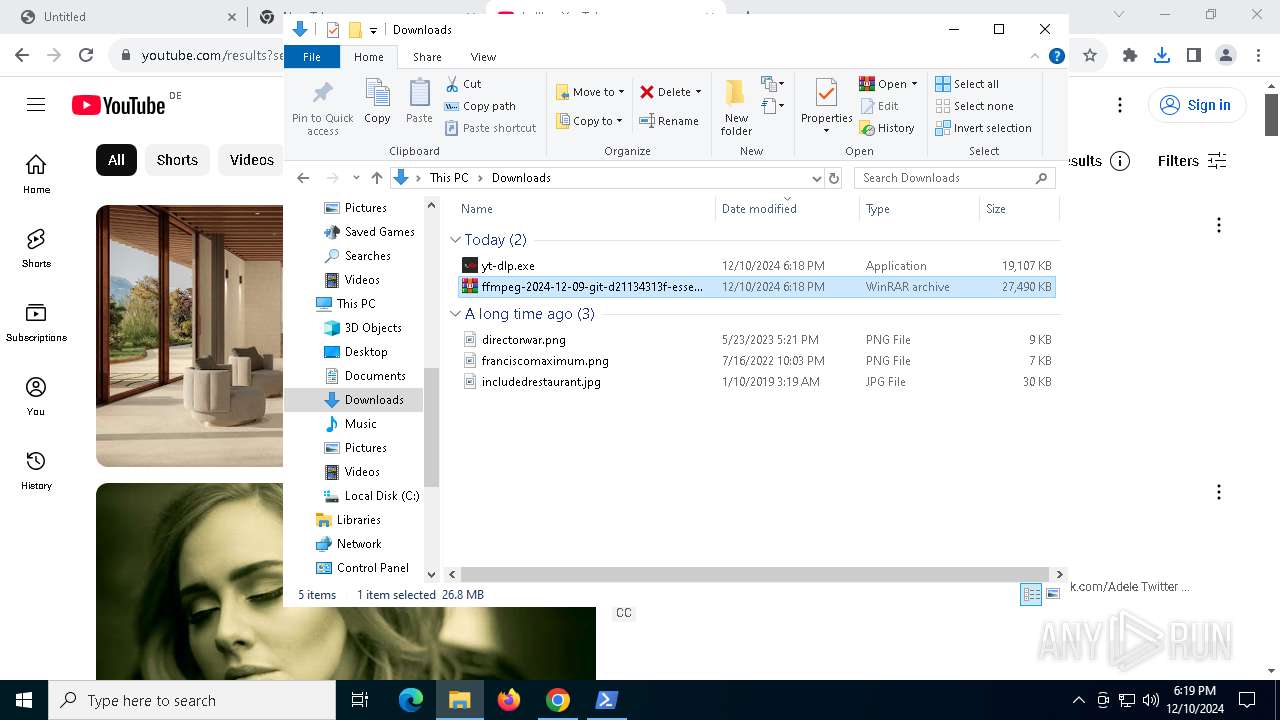Click Copy path in ribbon
Image resolution: width=1280 pixels, height=720 pixels.
click(x=480, y=106)
